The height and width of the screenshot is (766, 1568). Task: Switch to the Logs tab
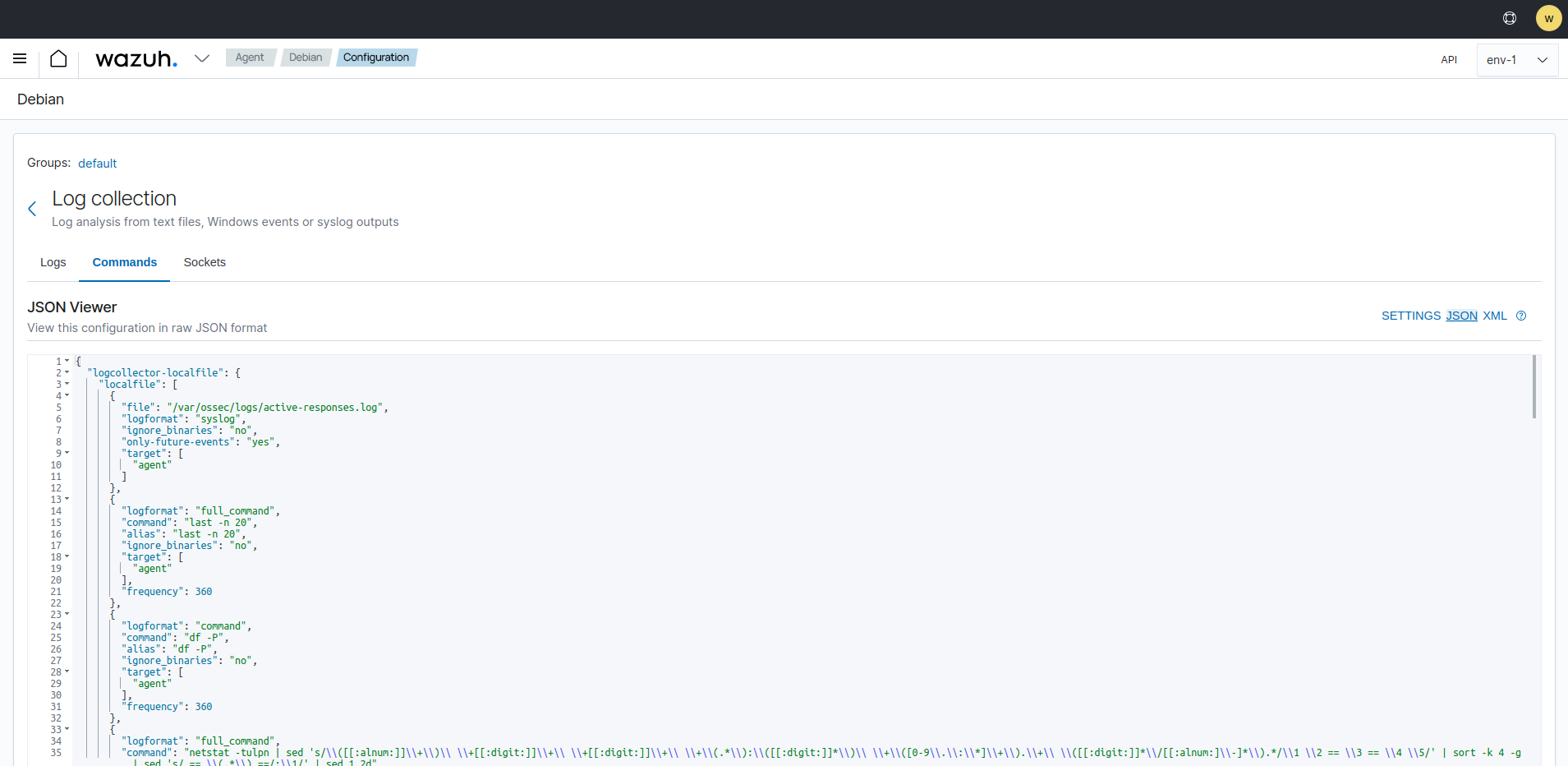[53, 262]
